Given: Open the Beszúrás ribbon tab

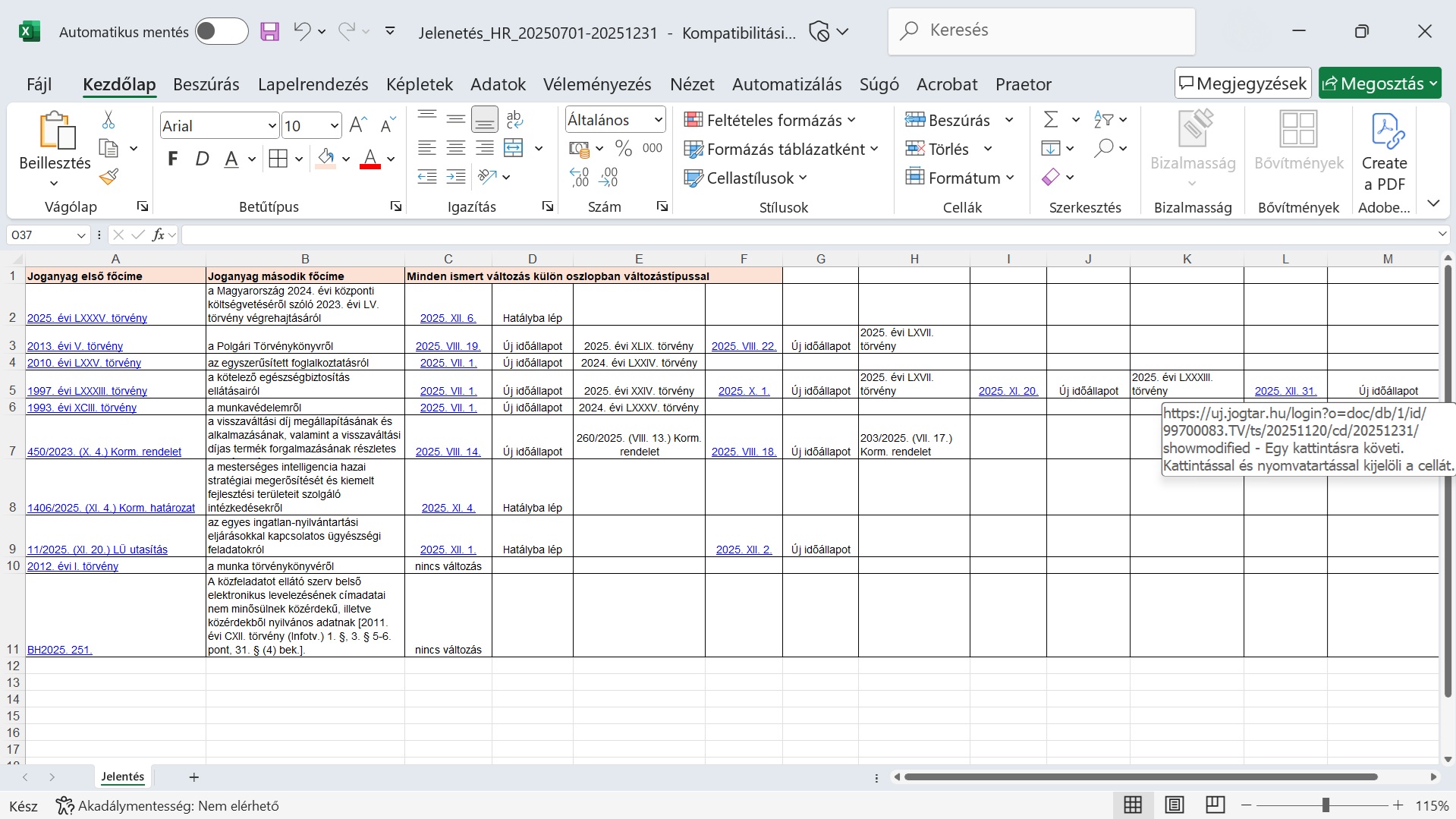Looking at the screenshot, I should pos(206,84).
